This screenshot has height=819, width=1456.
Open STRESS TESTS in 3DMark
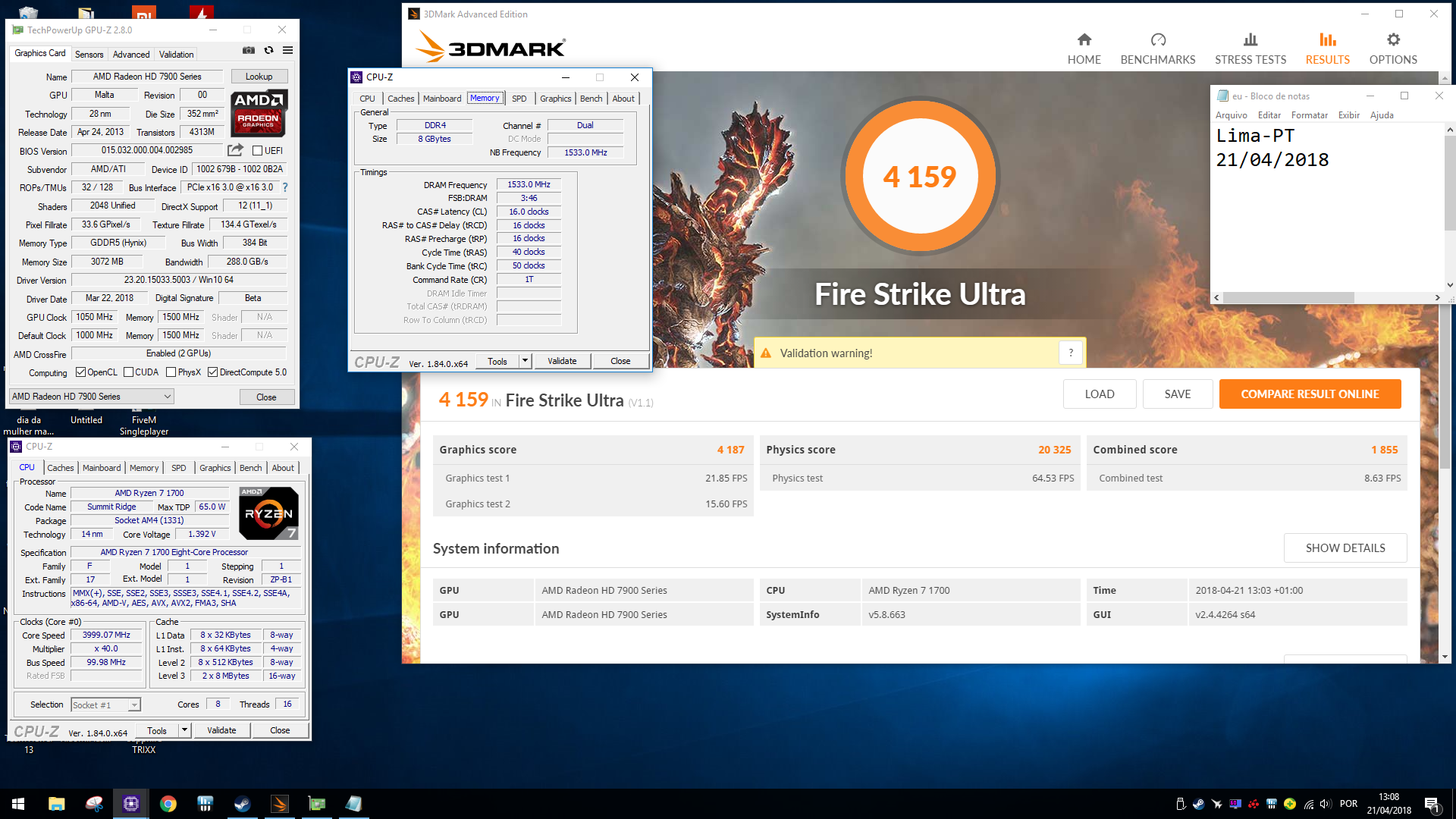pyautogui.click(x=1250, y=49)
